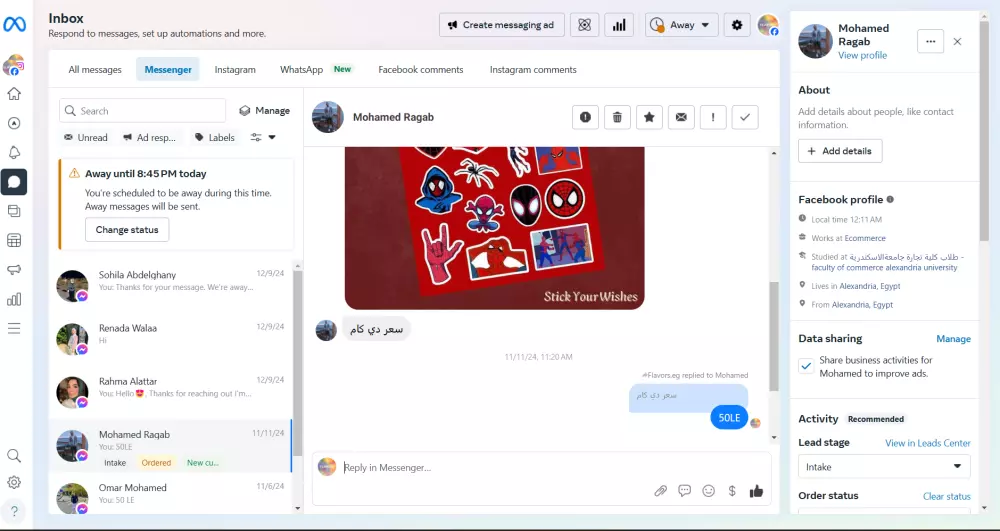Open the automations atom icon
Screen dimensions: 1000x531
[x=584, y=25]
